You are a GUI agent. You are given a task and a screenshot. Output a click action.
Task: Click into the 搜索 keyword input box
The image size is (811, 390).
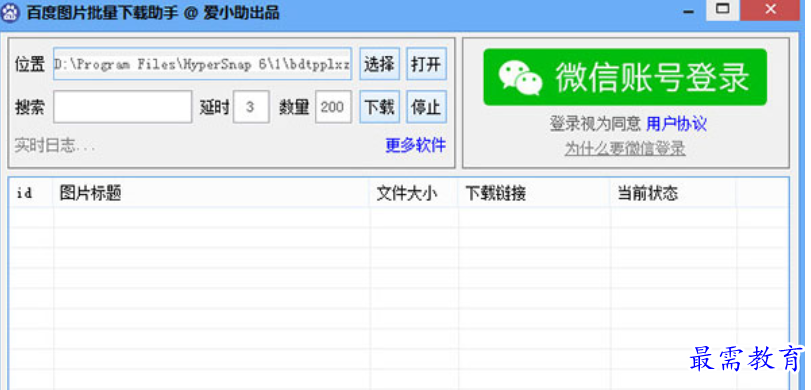tap(123, 107)
